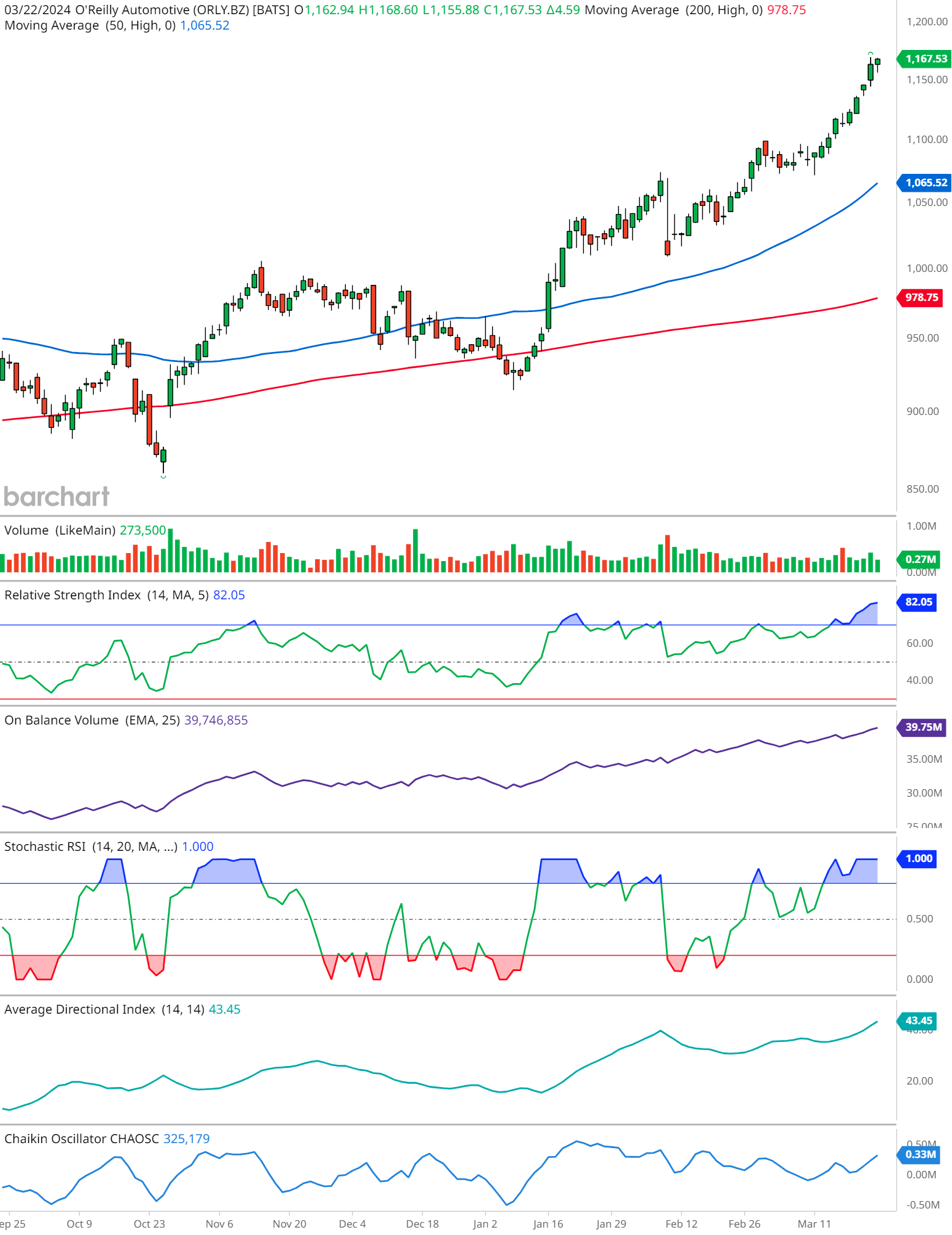Viewport: 952px width, 1235px height.
Task: Click the Feb 26 date label
Action: tap(744, 1224)
